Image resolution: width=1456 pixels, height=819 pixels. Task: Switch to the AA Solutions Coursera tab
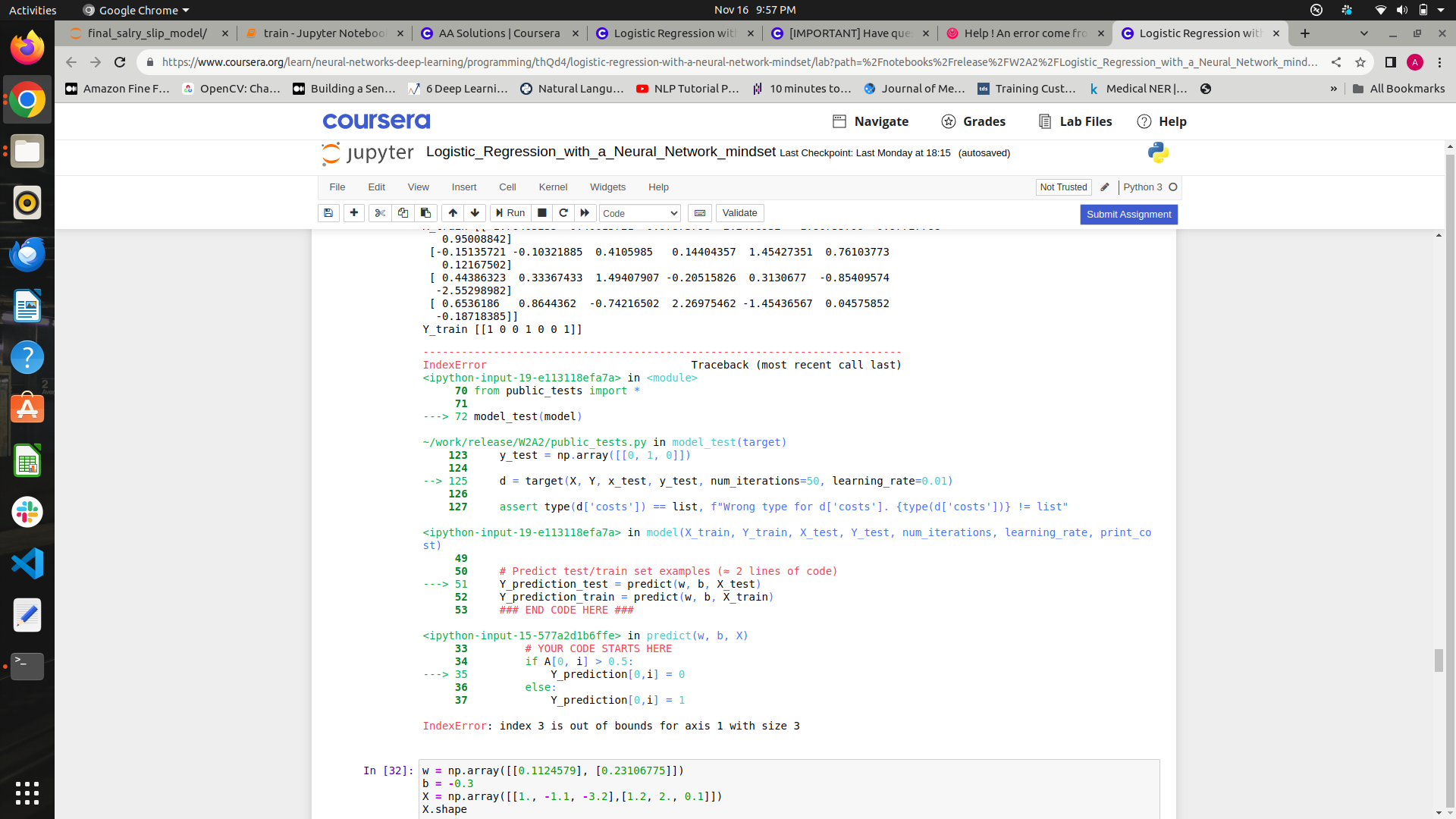tap(498, 33)
